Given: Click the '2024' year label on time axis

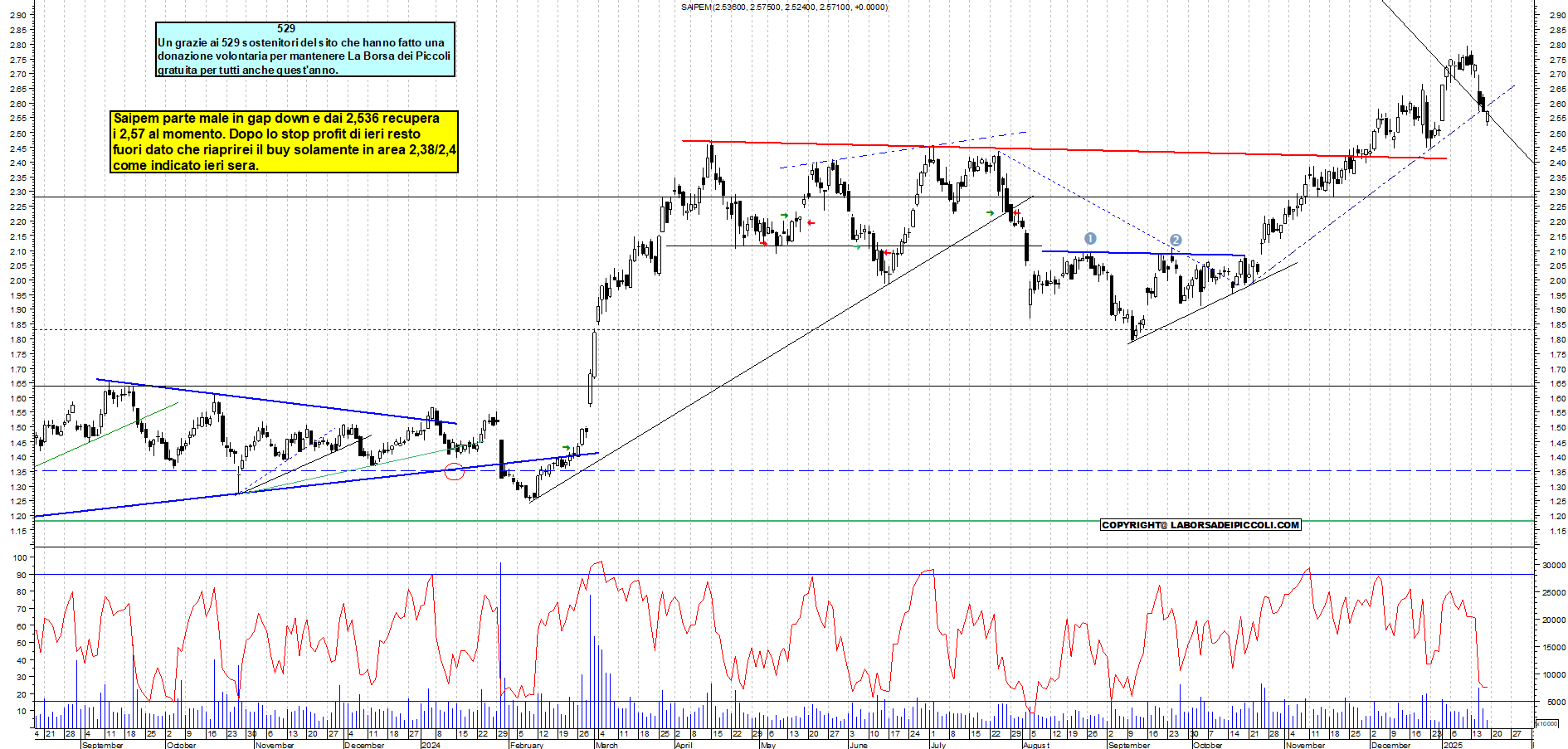Looking at the screenshot, I should [431, 745].
